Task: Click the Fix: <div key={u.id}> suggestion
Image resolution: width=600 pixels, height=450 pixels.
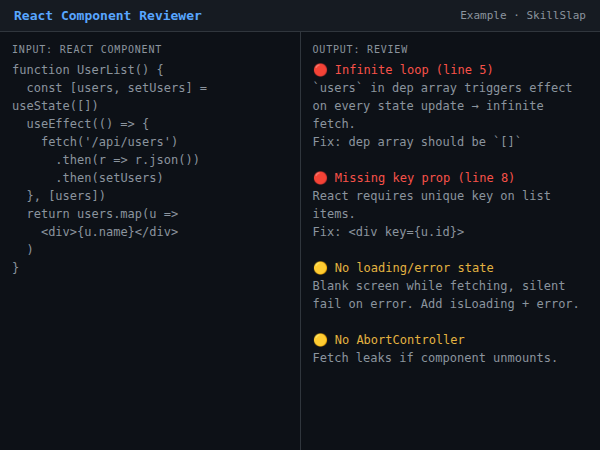Action: pyautogui.click(x=388, y=232)
